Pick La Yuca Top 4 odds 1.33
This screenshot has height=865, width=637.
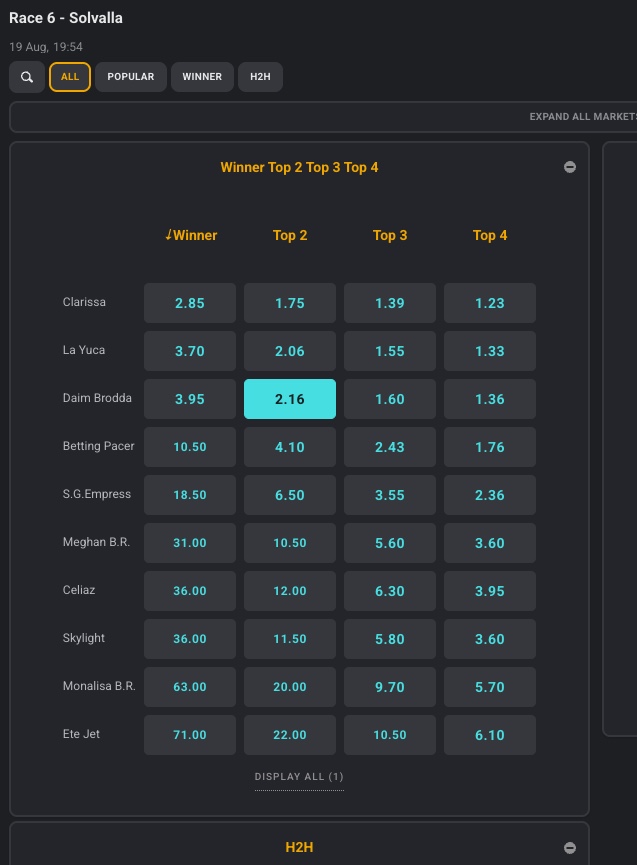pos(490,351)
